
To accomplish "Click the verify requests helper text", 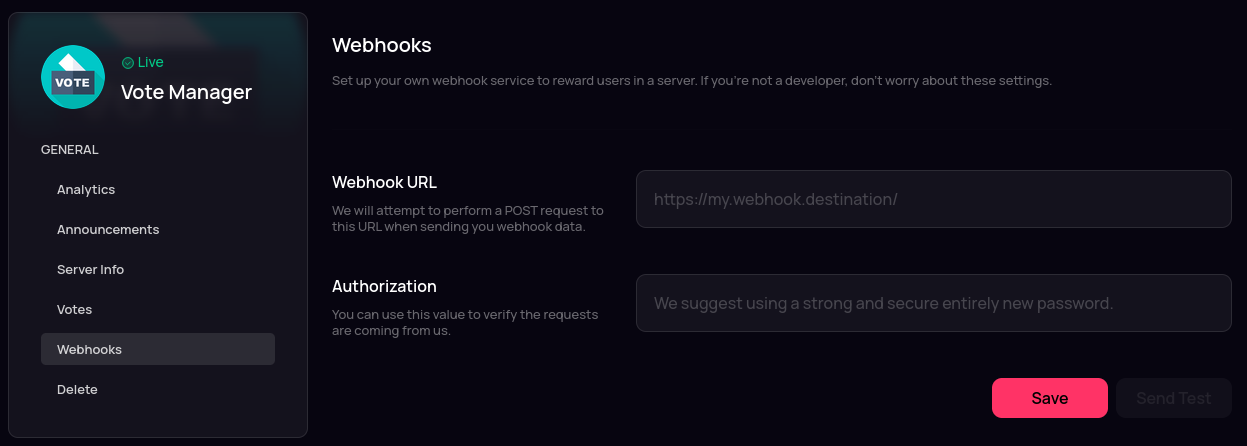I will point(464,322).
